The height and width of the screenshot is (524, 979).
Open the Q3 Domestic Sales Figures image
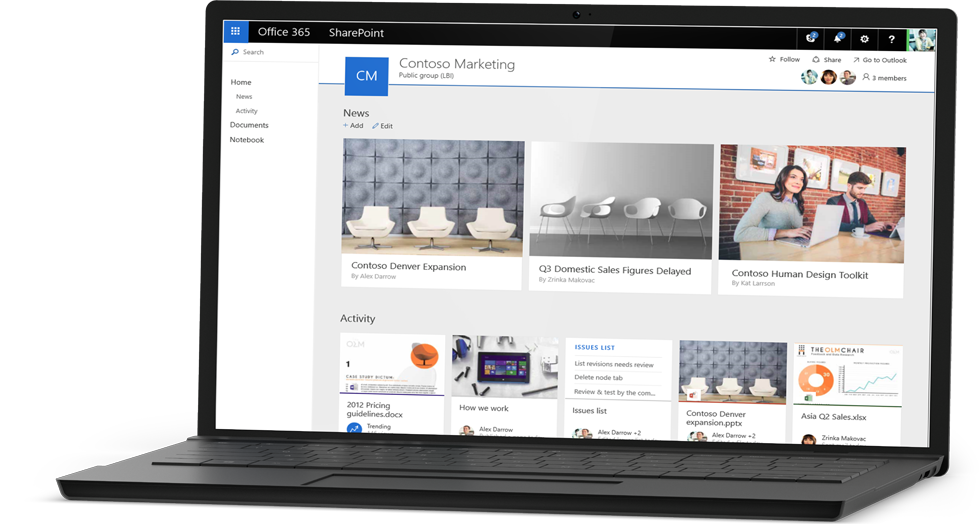pyautogui.click(x=621, y=200)
